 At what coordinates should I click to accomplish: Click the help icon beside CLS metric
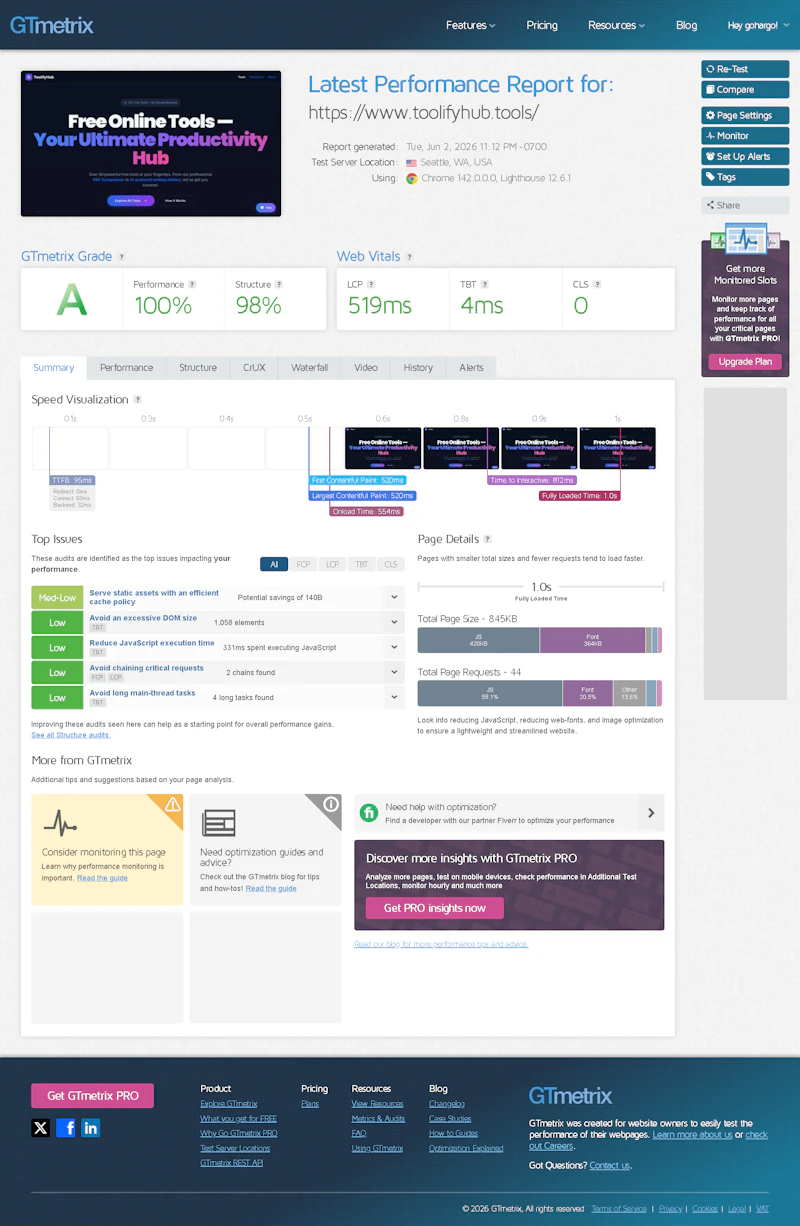[x=597, y=284]
